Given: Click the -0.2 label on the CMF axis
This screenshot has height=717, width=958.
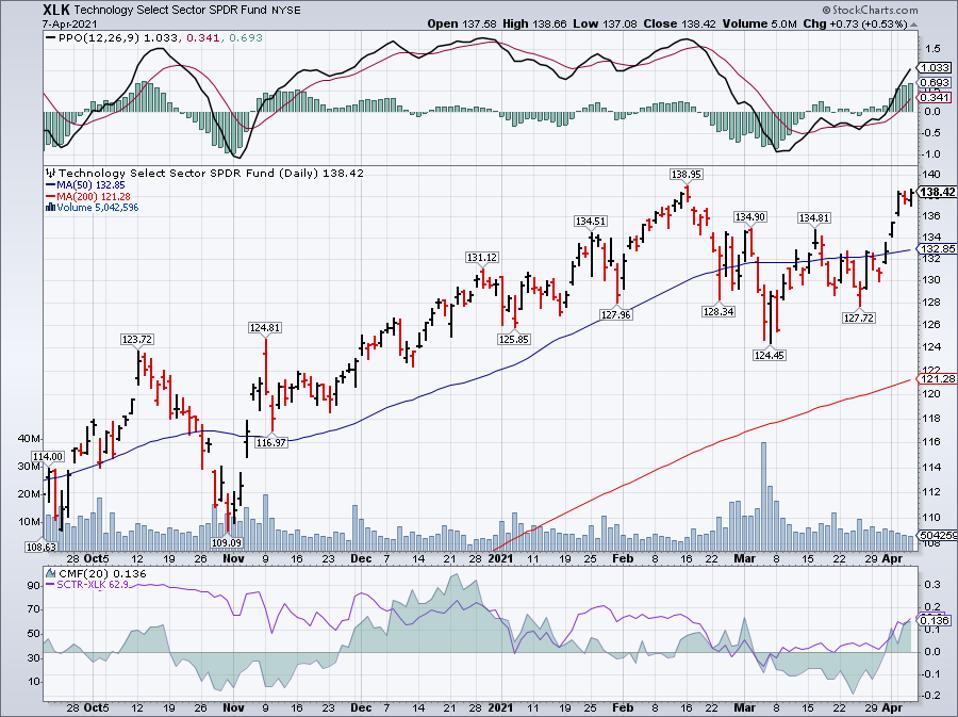Looking at the screenshot, I should [931, 696].
